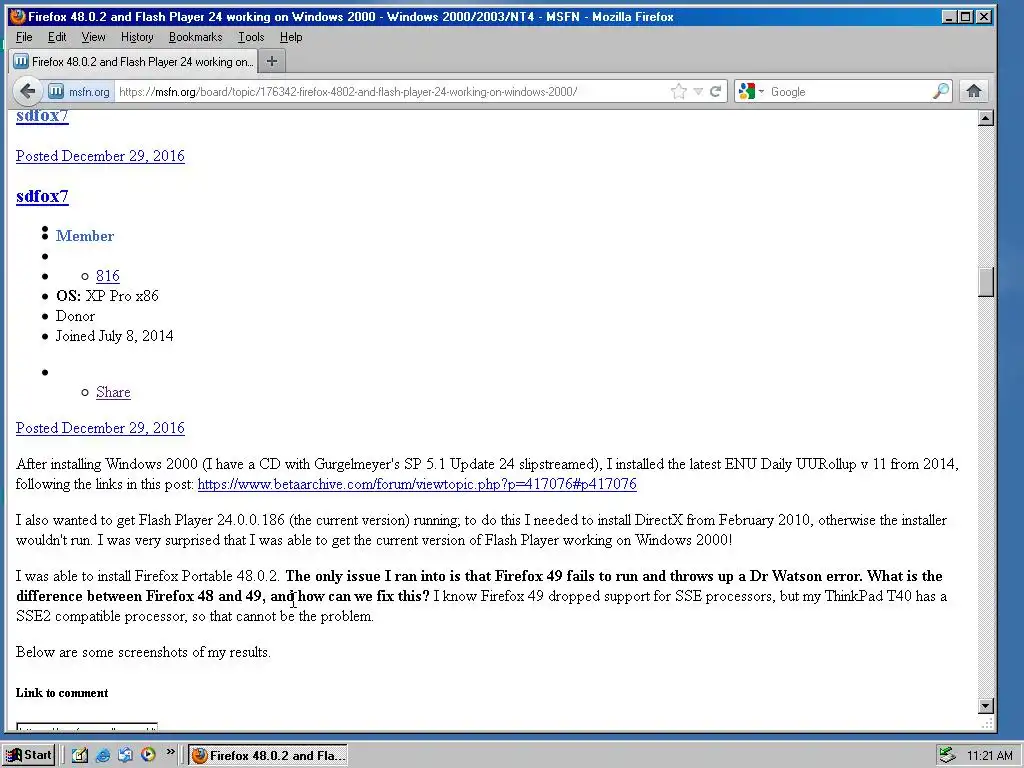This screenshot has height=768, width=1024.
Task: Open the Windows Start menu
Action: (x=28, y=755)
